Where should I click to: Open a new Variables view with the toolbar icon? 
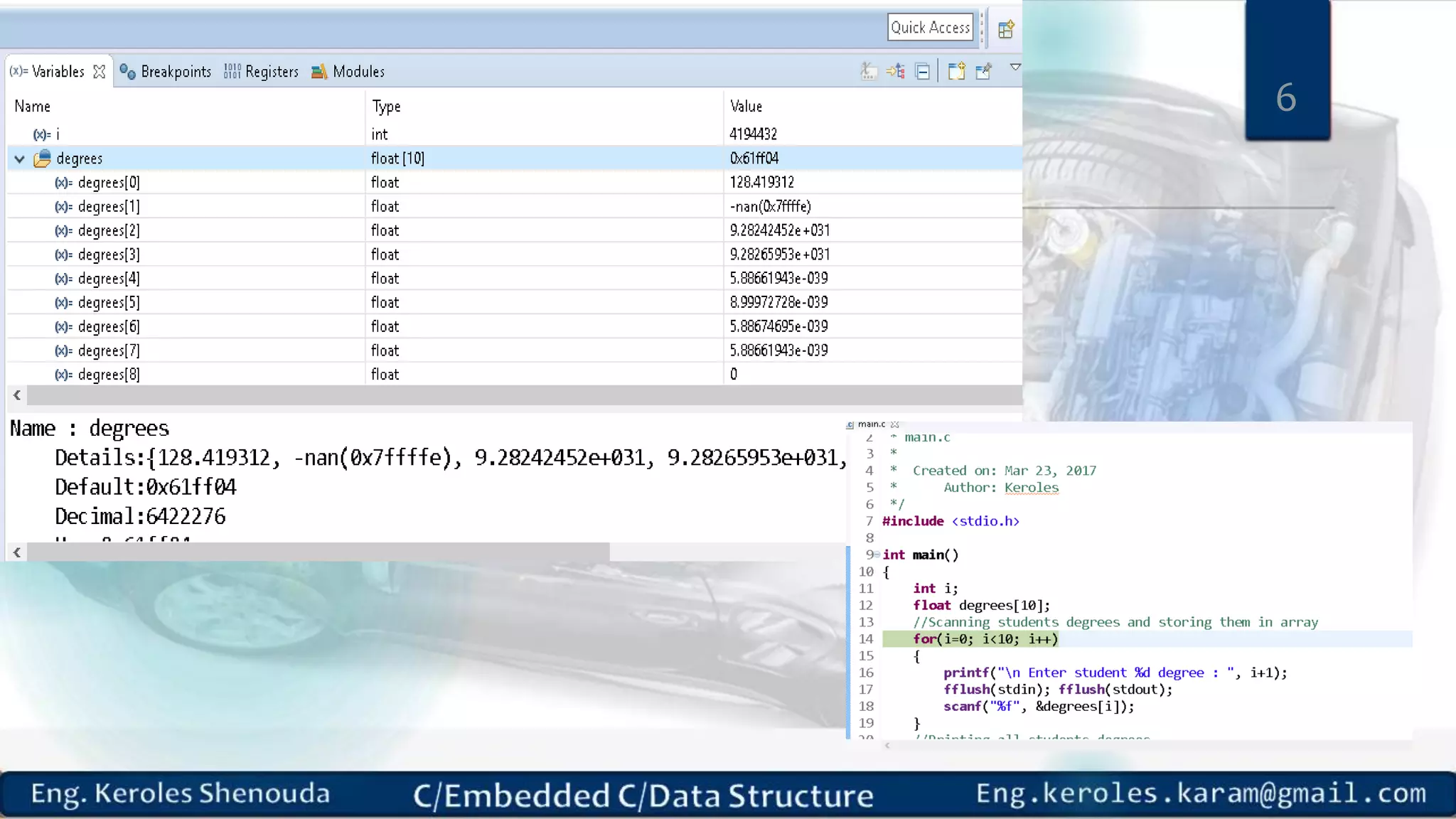point(956,71)
